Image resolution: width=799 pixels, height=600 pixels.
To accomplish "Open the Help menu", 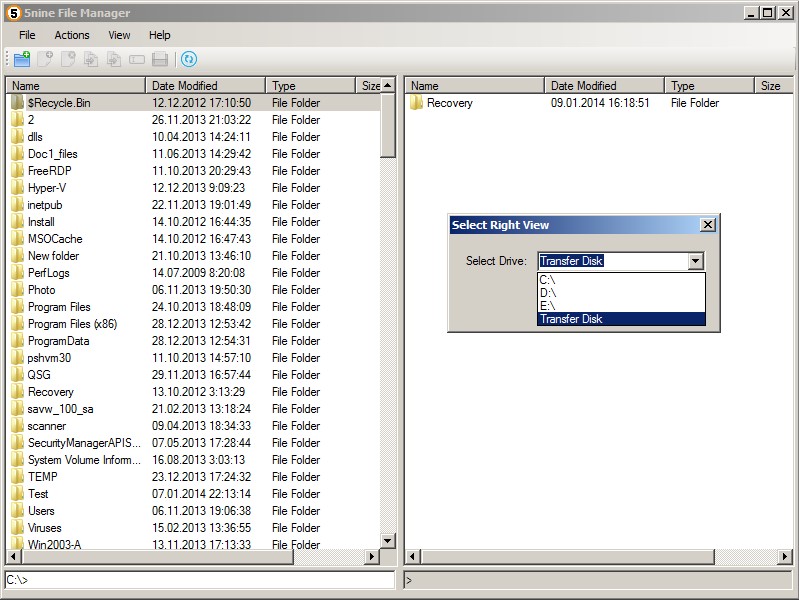I will pyautogui.click(x=159, y=35).
